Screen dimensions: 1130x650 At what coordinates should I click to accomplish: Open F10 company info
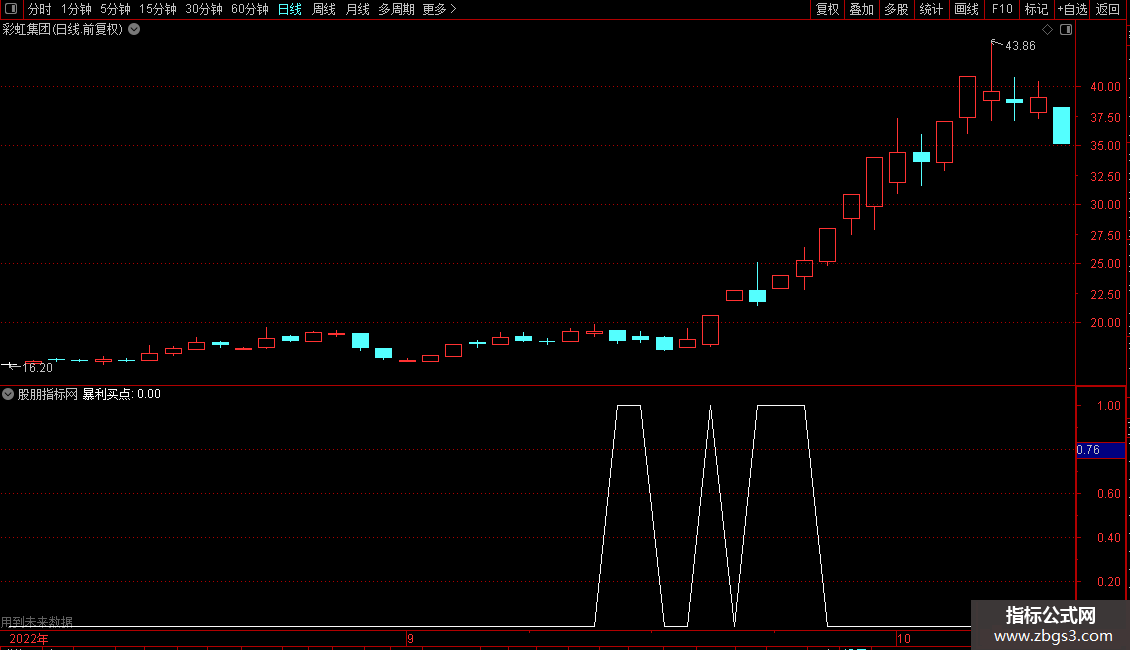tap(1002, 9)
